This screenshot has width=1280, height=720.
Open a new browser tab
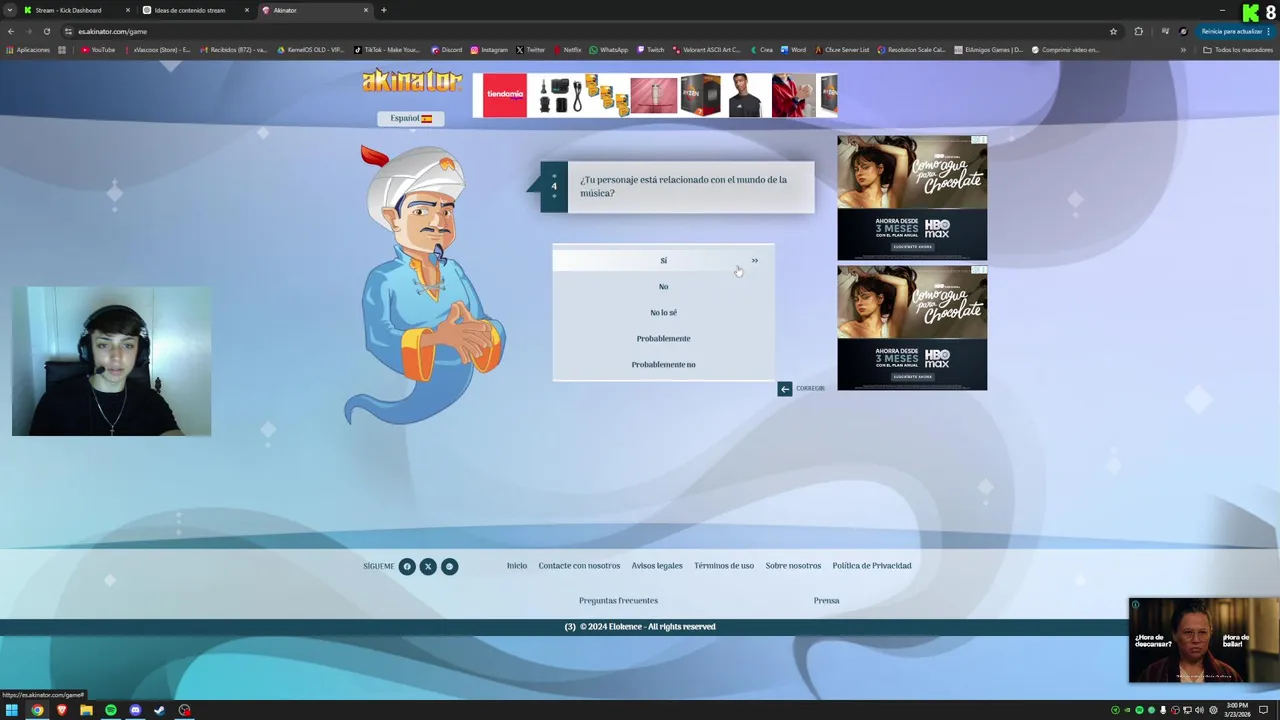tap(384, 10)
